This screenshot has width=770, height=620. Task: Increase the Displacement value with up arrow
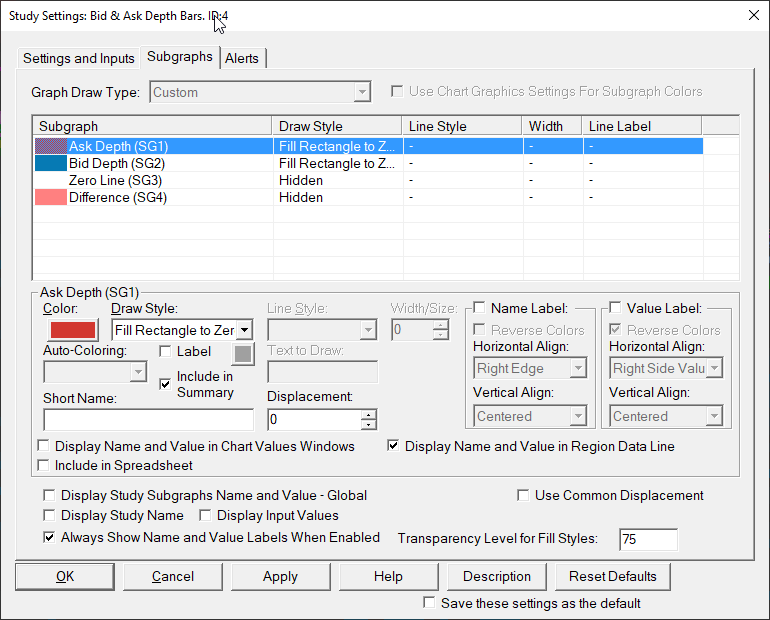point(368,415)
